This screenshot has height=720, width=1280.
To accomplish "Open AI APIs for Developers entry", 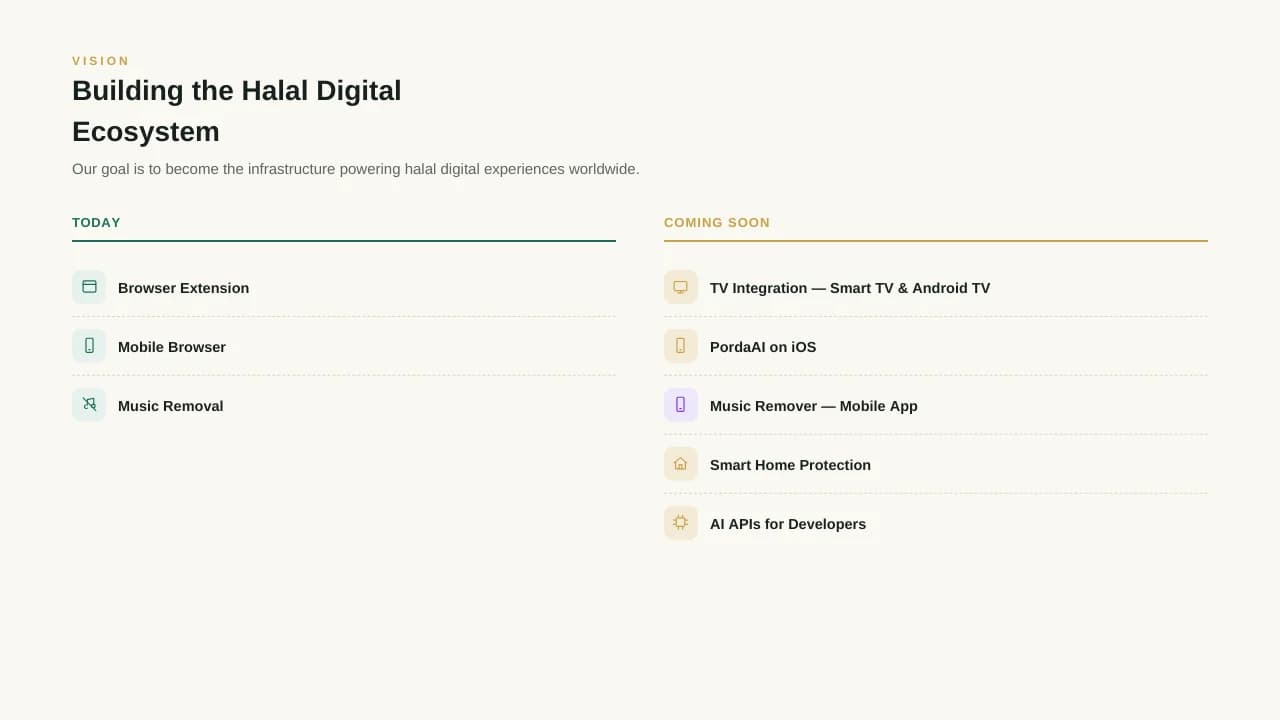I will [936, 523].
